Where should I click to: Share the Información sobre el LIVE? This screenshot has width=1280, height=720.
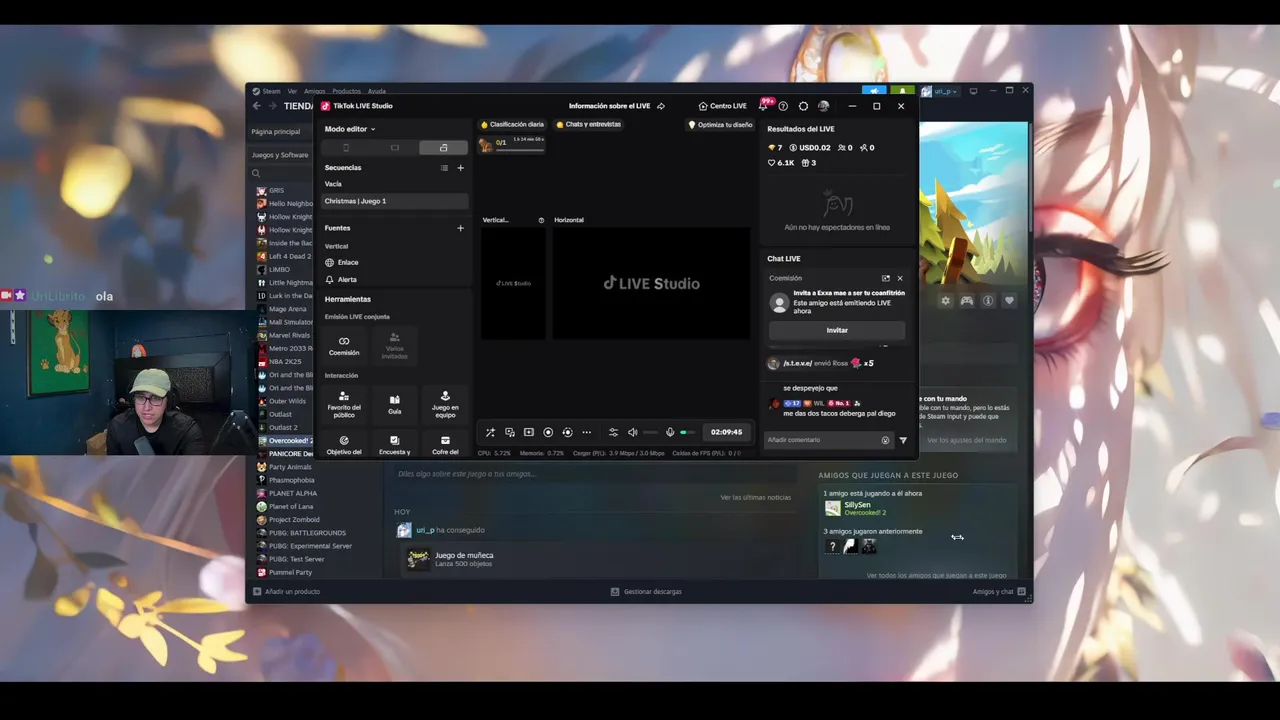click(661, 106)
